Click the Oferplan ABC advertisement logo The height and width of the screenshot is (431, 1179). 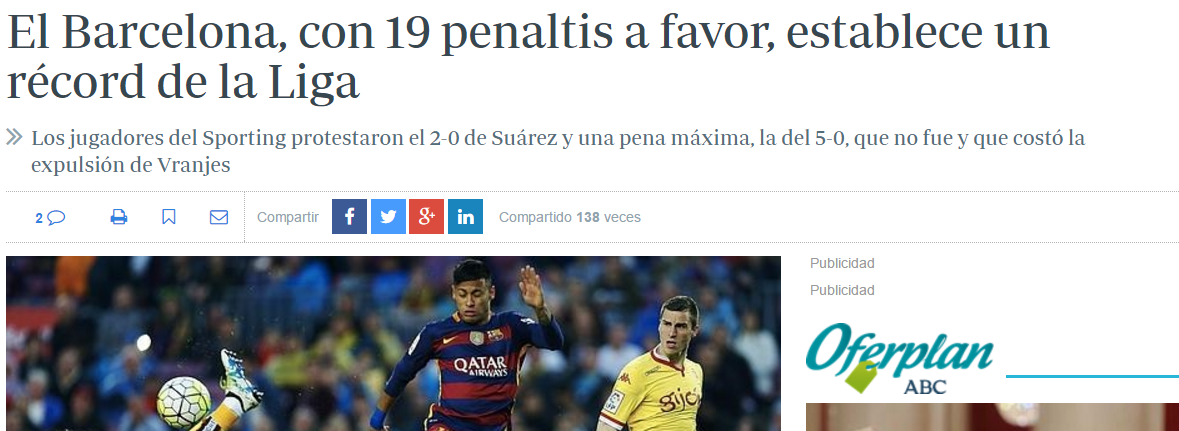coord(899,359)
